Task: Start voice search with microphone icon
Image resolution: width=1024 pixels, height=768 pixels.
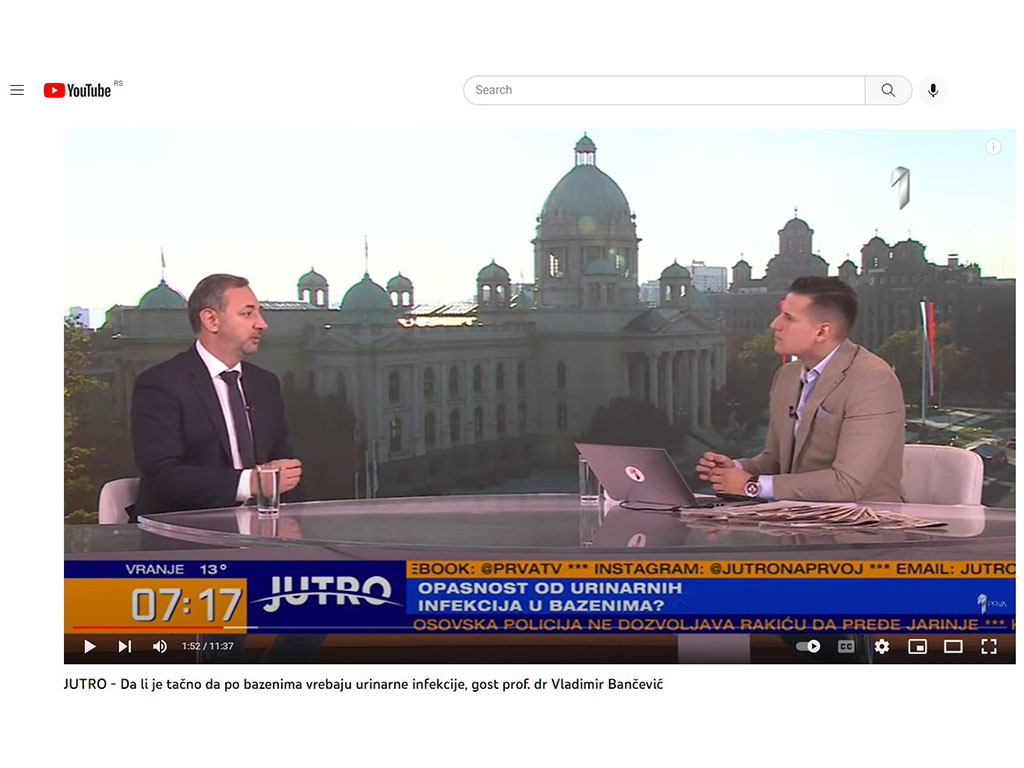Action: coord(933,90)
